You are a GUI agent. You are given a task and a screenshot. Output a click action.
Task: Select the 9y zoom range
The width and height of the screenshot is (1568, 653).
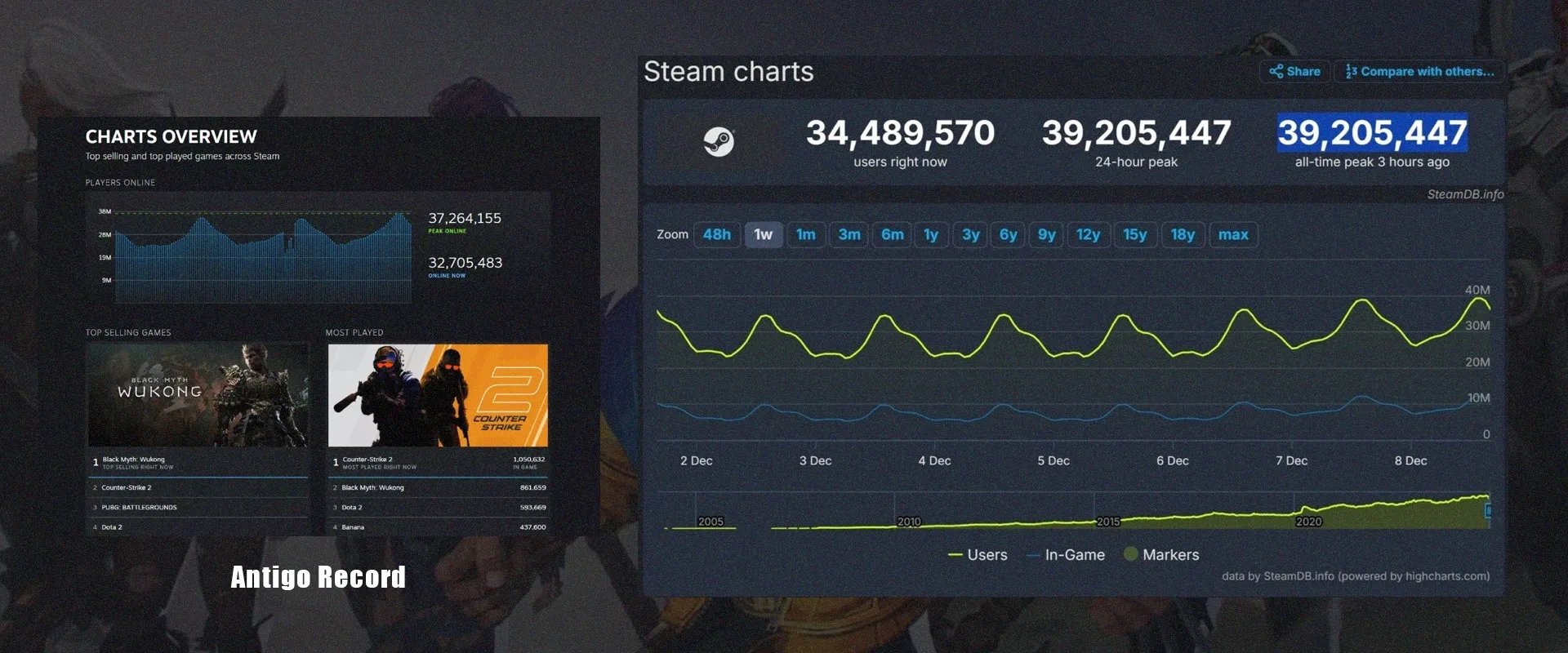[1047, 234]
